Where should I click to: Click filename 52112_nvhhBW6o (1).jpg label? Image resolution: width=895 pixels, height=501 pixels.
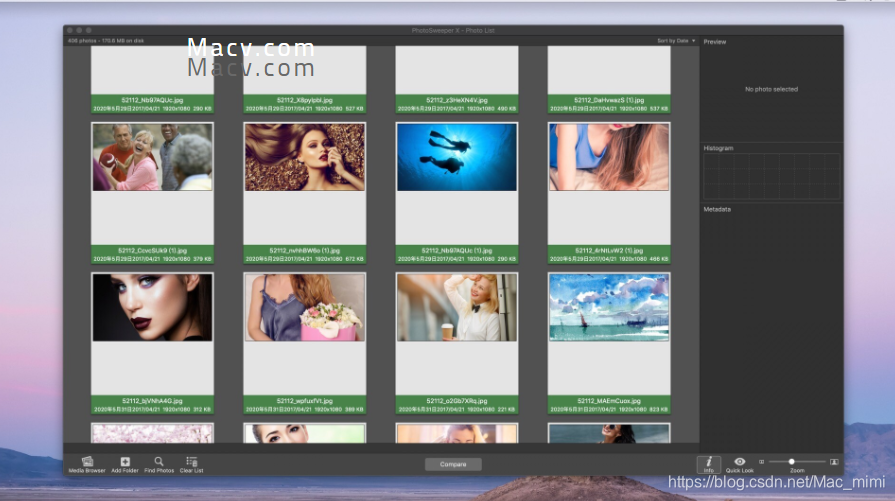[305, 250]
